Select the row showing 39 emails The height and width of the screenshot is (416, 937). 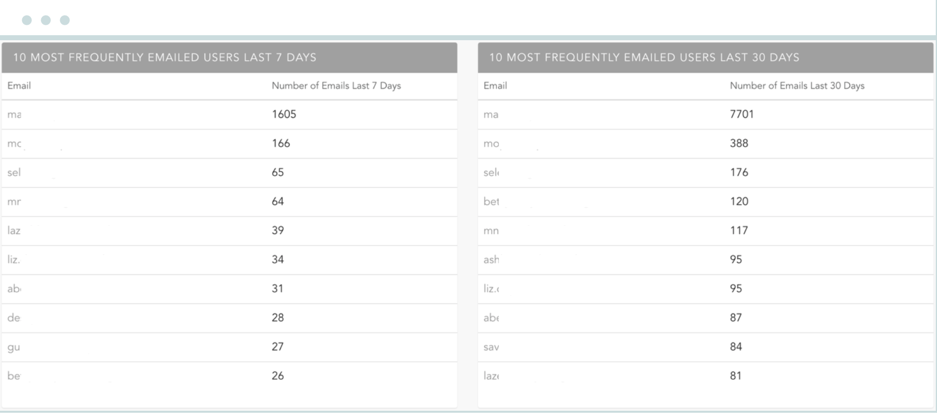click(x=229, y=231)
